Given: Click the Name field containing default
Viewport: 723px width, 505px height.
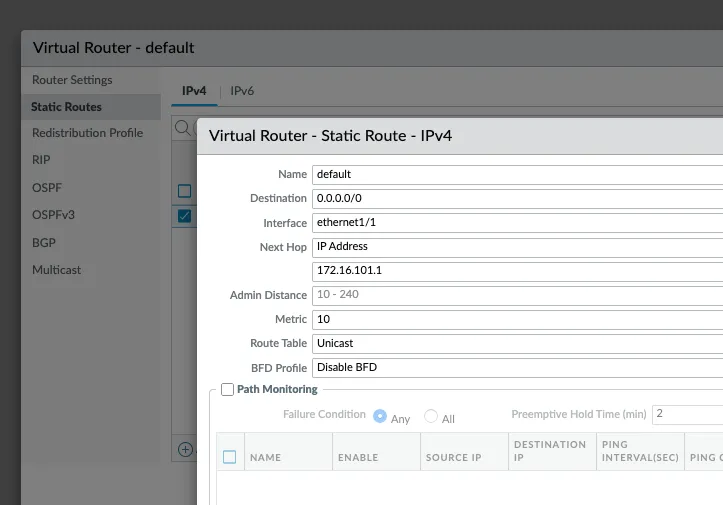Looking at the screenshot, I should click(x=517, y=175).
